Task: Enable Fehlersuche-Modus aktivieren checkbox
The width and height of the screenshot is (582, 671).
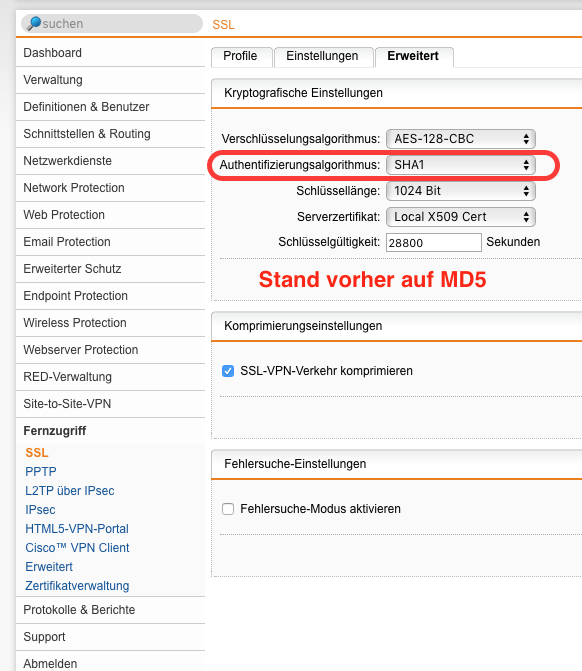Action: (x=228, y=509)
